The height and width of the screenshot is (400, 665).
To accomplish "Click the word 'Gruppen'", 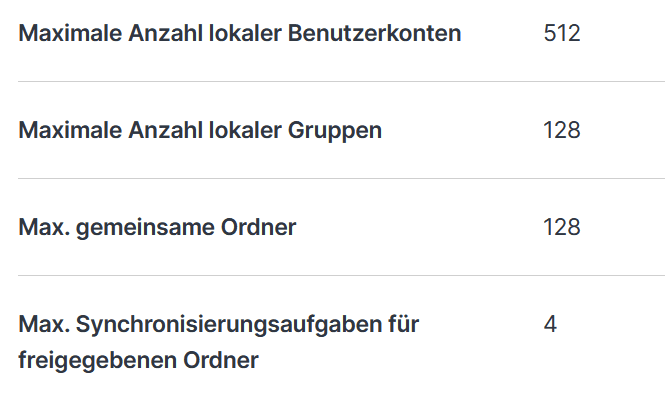I will pos(335,131).
